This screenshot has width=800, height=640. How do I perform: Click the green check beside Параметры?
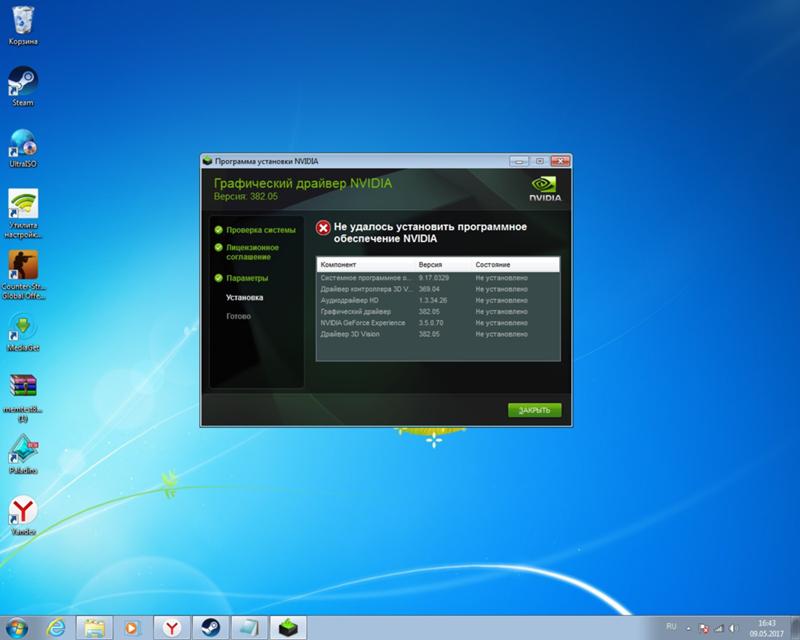click(x=218, y=278)
